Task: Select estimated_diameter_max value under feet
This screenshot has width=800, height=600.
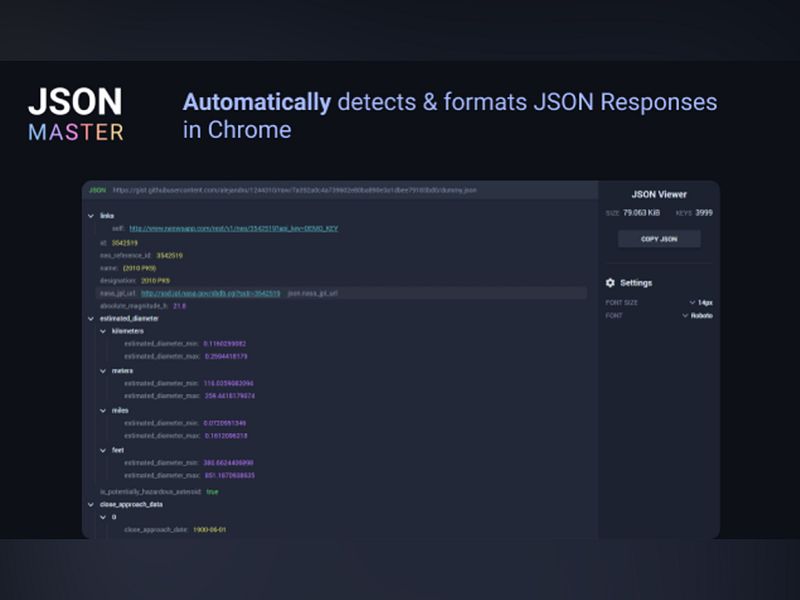Action: (x=230, y=476)
